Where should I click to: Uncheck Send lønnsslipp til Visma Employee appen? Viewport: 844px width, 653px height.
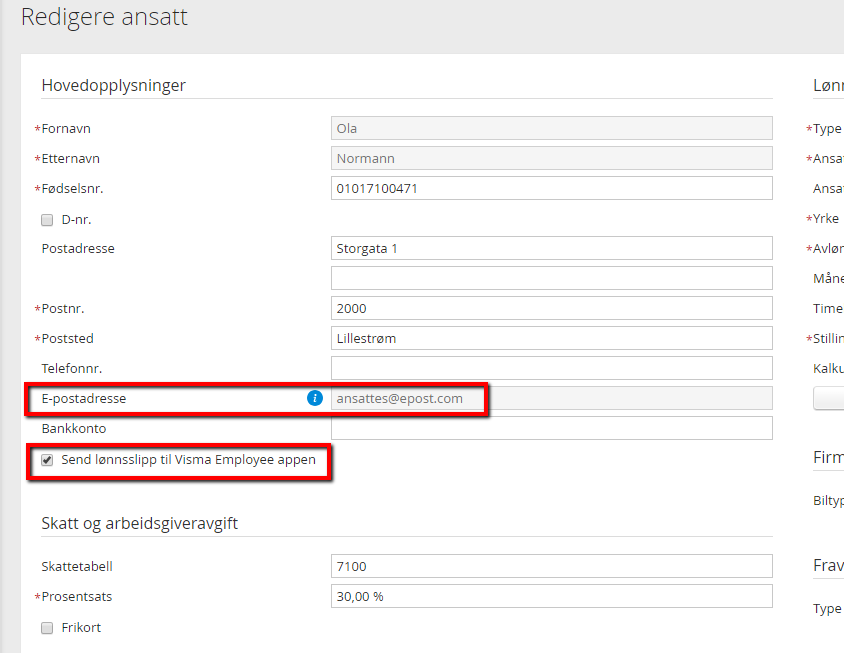coord(47,461)
